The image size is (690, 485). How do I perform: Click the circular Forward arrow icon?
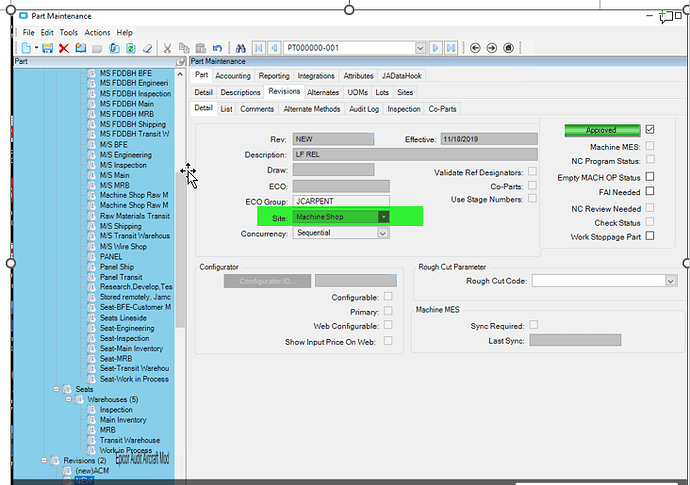click(492, 48)
